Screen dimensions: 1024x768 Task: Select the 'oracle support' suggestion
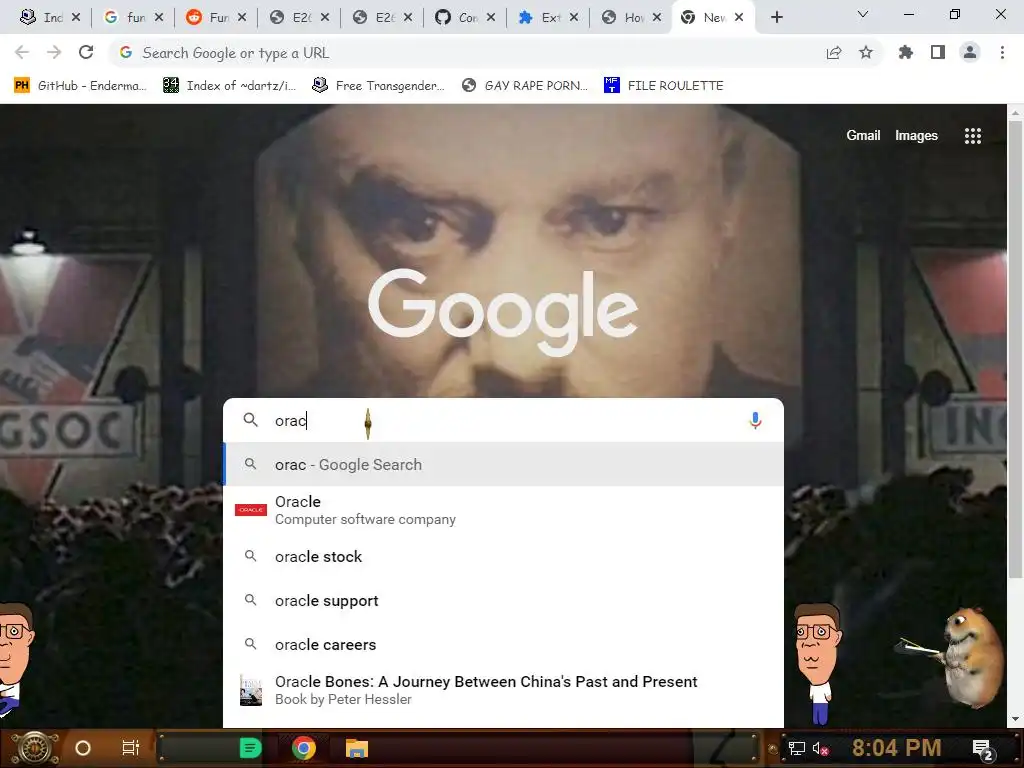click(503, 601)
